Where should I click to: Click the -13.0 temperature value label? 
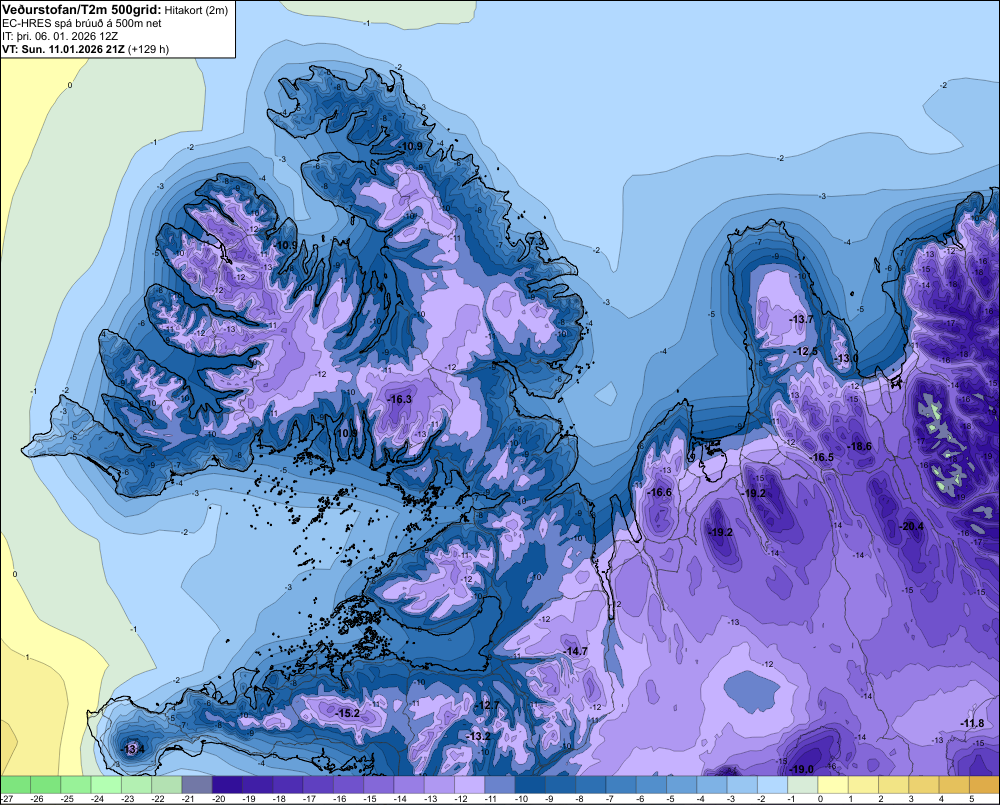[x=846, y=358]
